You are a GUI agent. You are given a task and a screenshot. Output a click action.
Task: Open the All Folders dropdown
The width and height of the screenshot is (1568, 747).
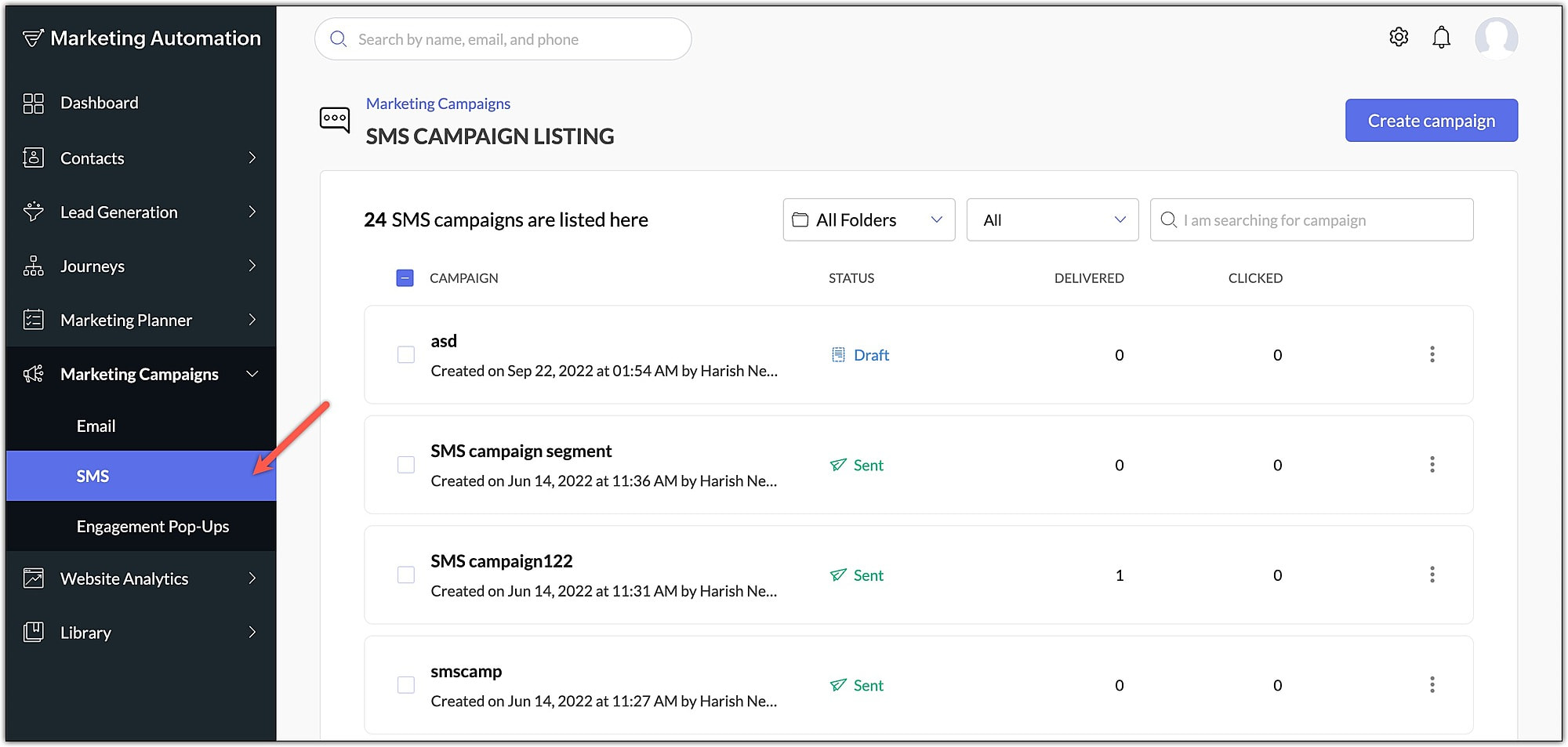[869, 220]
